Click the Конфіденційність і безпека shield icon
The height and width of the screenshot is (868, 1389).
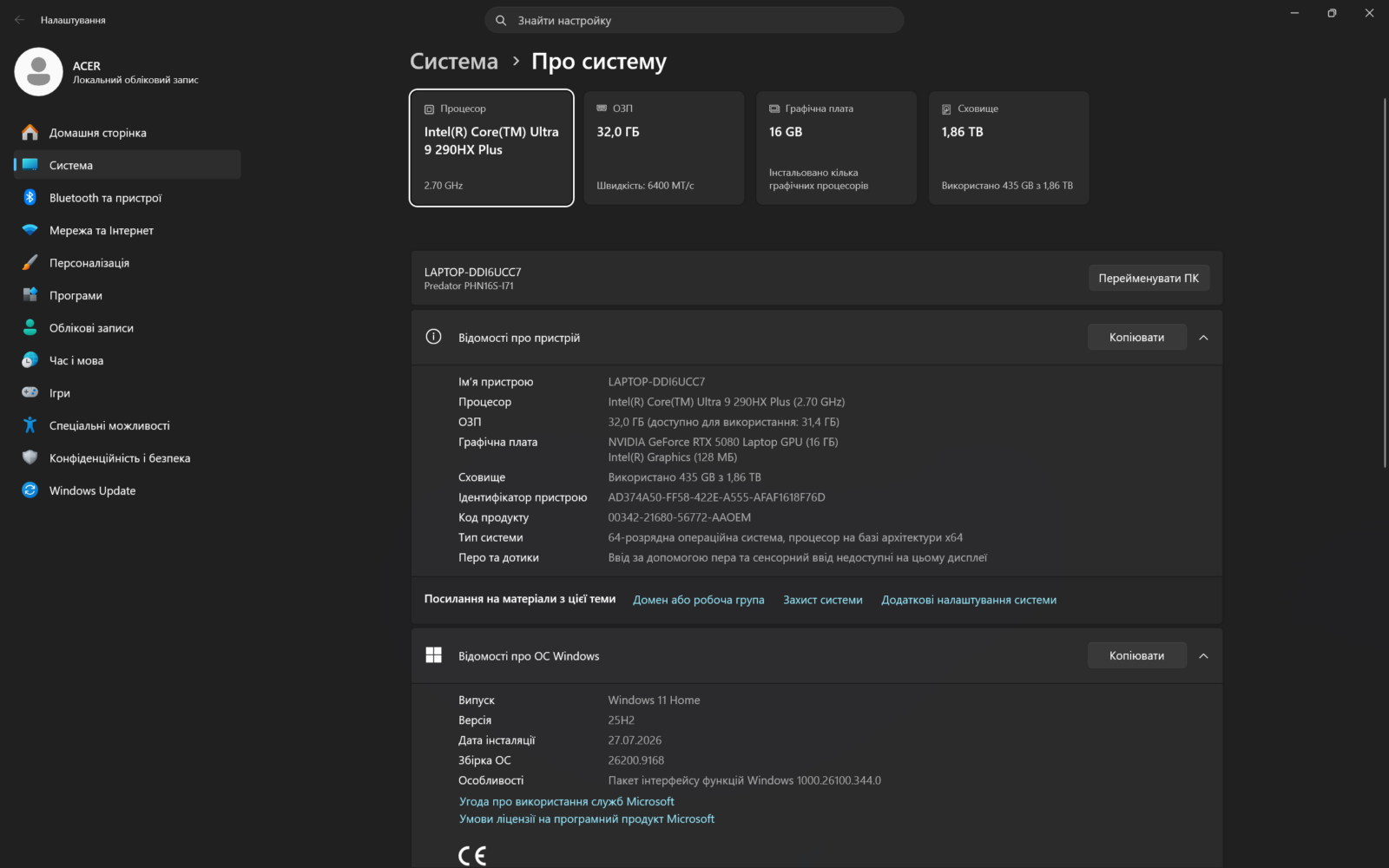[30, 458]
